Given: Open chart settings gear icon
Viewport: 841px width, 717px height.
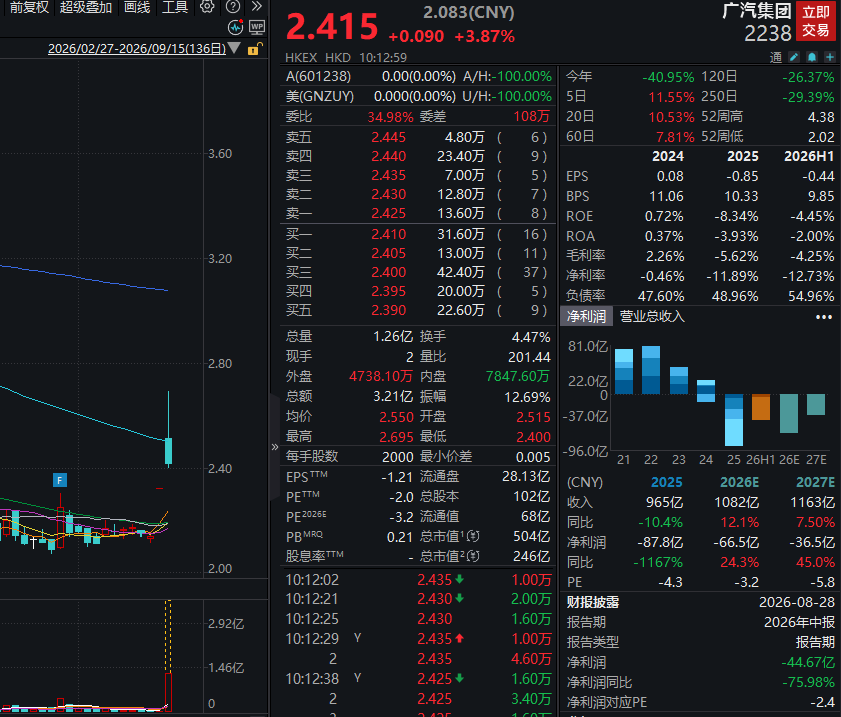Looking at the screenshot, I should coord(207,6).
